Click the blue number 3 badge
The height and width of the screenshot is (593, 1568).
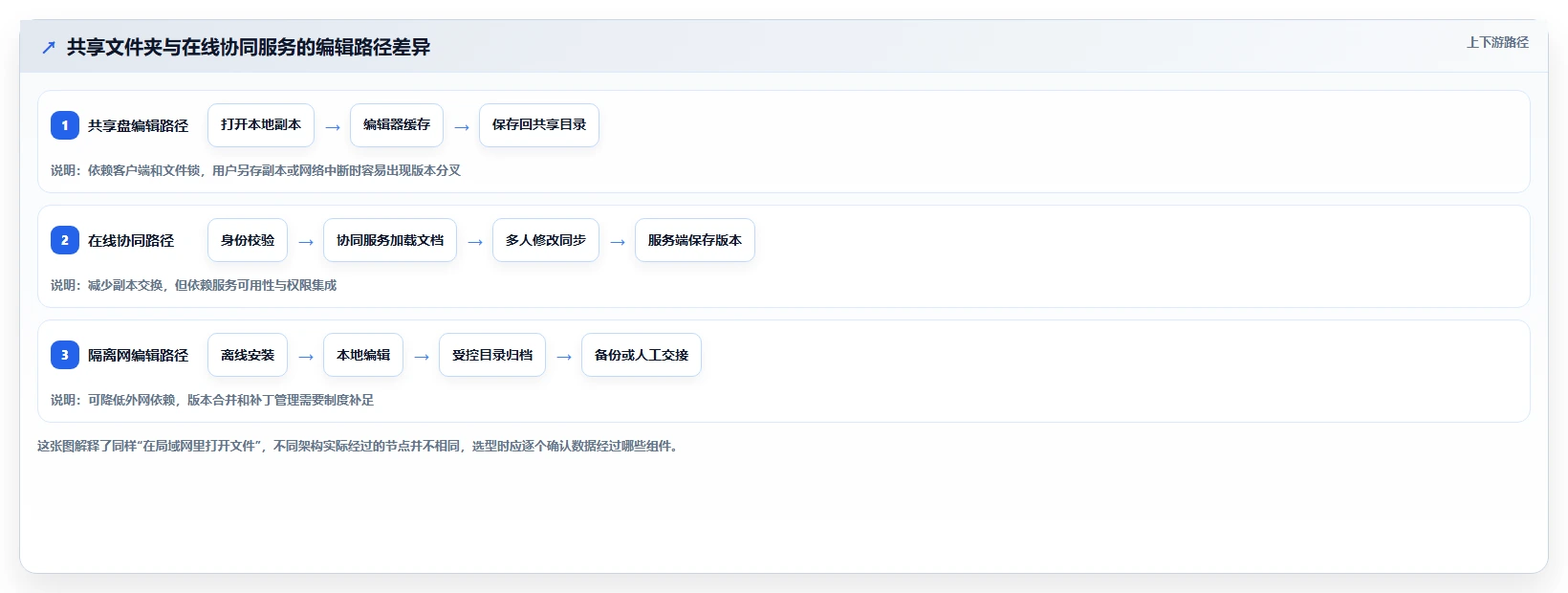(x=65, y=355)
